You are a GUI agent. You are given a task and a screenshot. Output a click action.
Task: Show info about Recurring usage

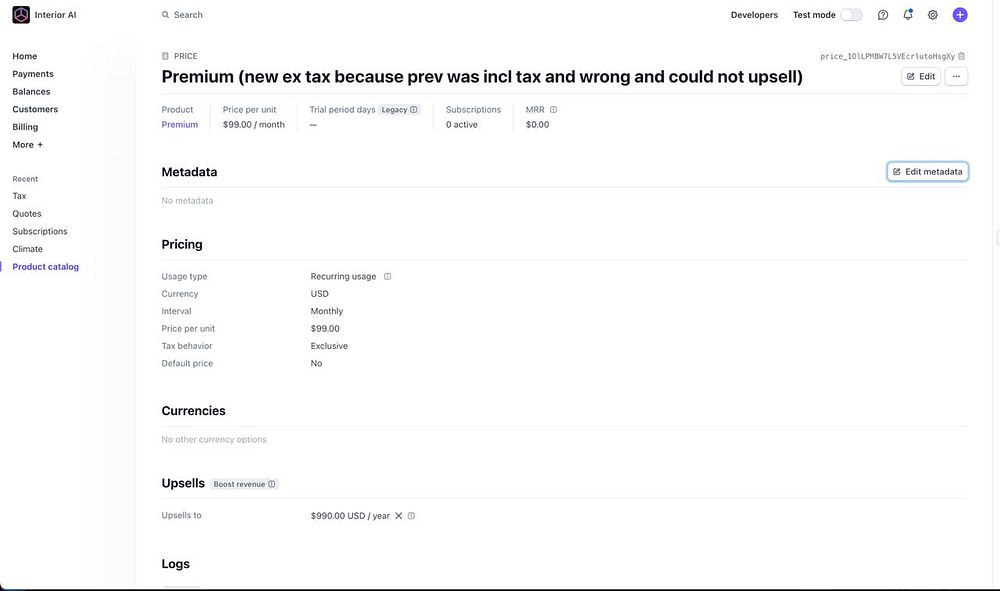388,276
